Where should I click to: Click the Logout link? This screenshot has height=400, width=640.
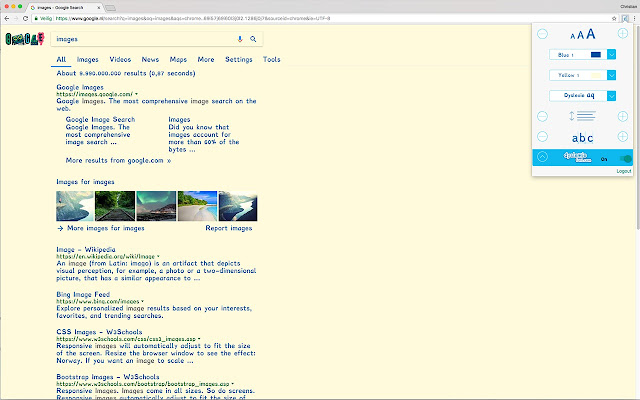coord(624,171)
